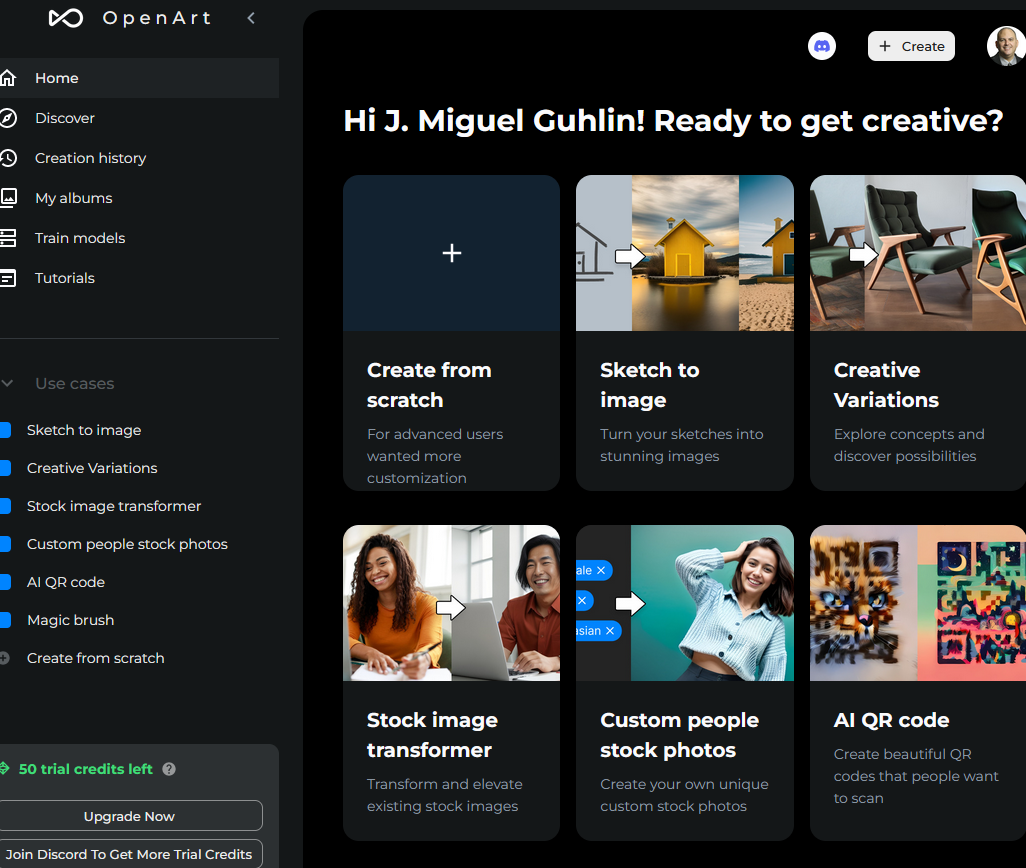Select Magic brush in Use cases
This screenshot has height=868, width=1026.
point(70,620)
